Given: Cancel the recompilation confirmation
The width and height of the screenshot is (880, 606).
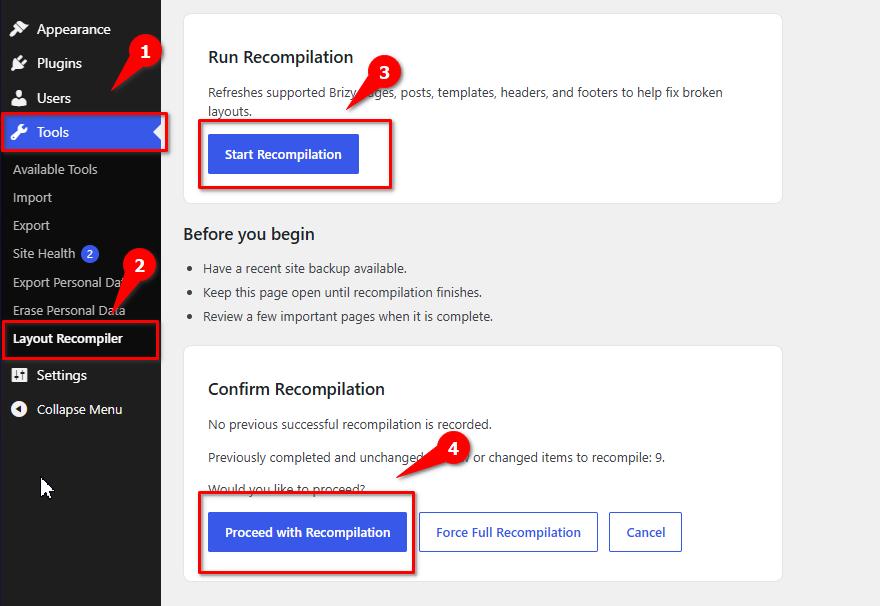Looking at the screenshot, I should [x=645, y=532].
